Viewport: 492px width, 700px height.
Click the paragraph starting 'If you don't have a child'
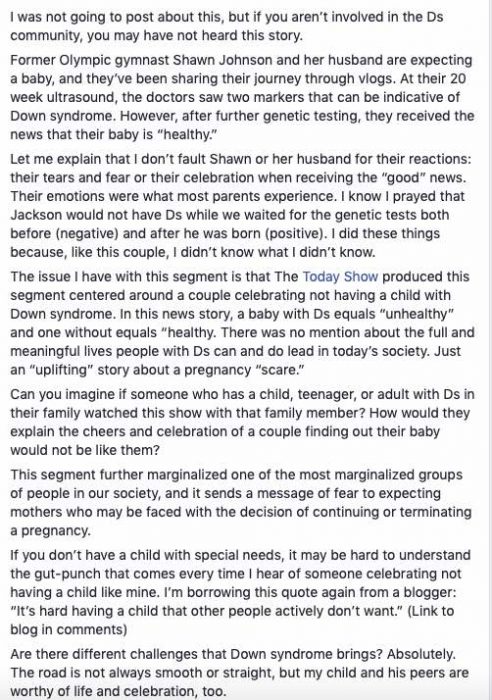[240, 592]
